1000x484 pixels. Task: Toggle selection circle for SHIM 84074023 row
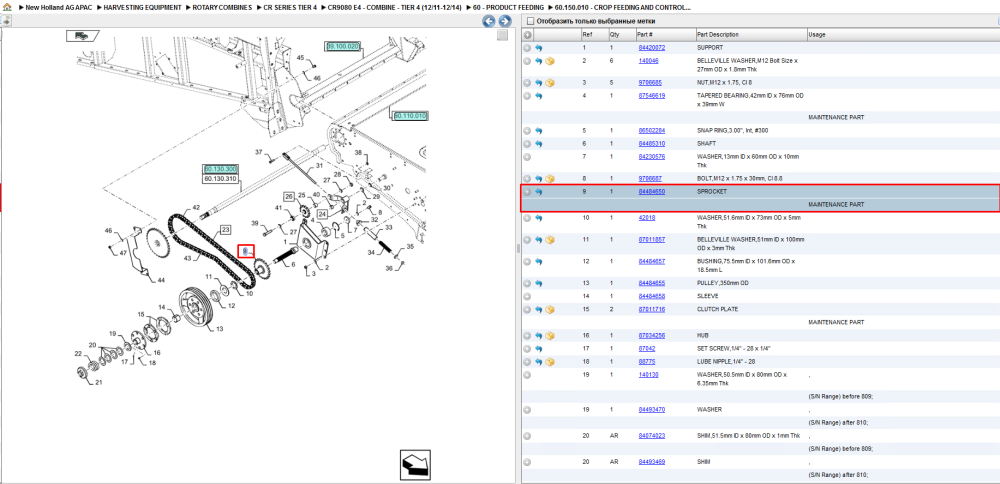coord(527,436)
